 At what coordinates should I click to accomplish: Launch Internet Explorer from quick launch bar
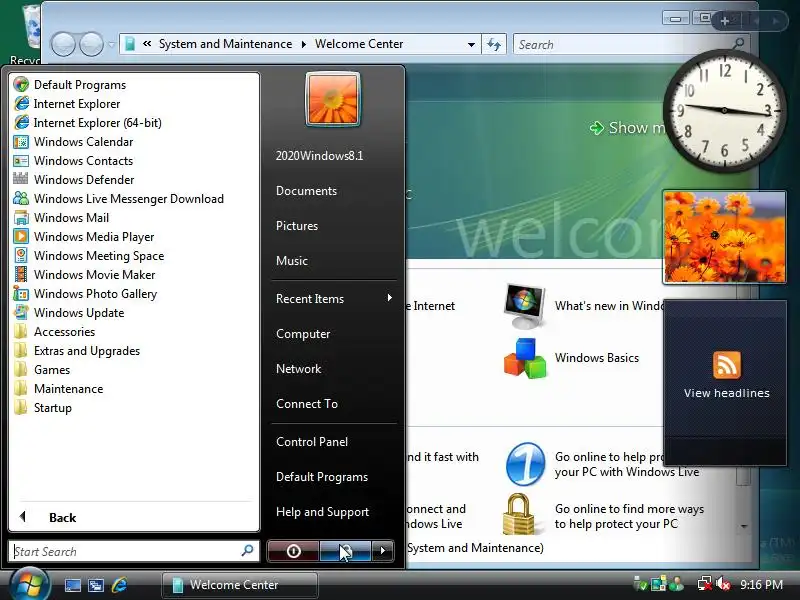click(x=120, y=585)
